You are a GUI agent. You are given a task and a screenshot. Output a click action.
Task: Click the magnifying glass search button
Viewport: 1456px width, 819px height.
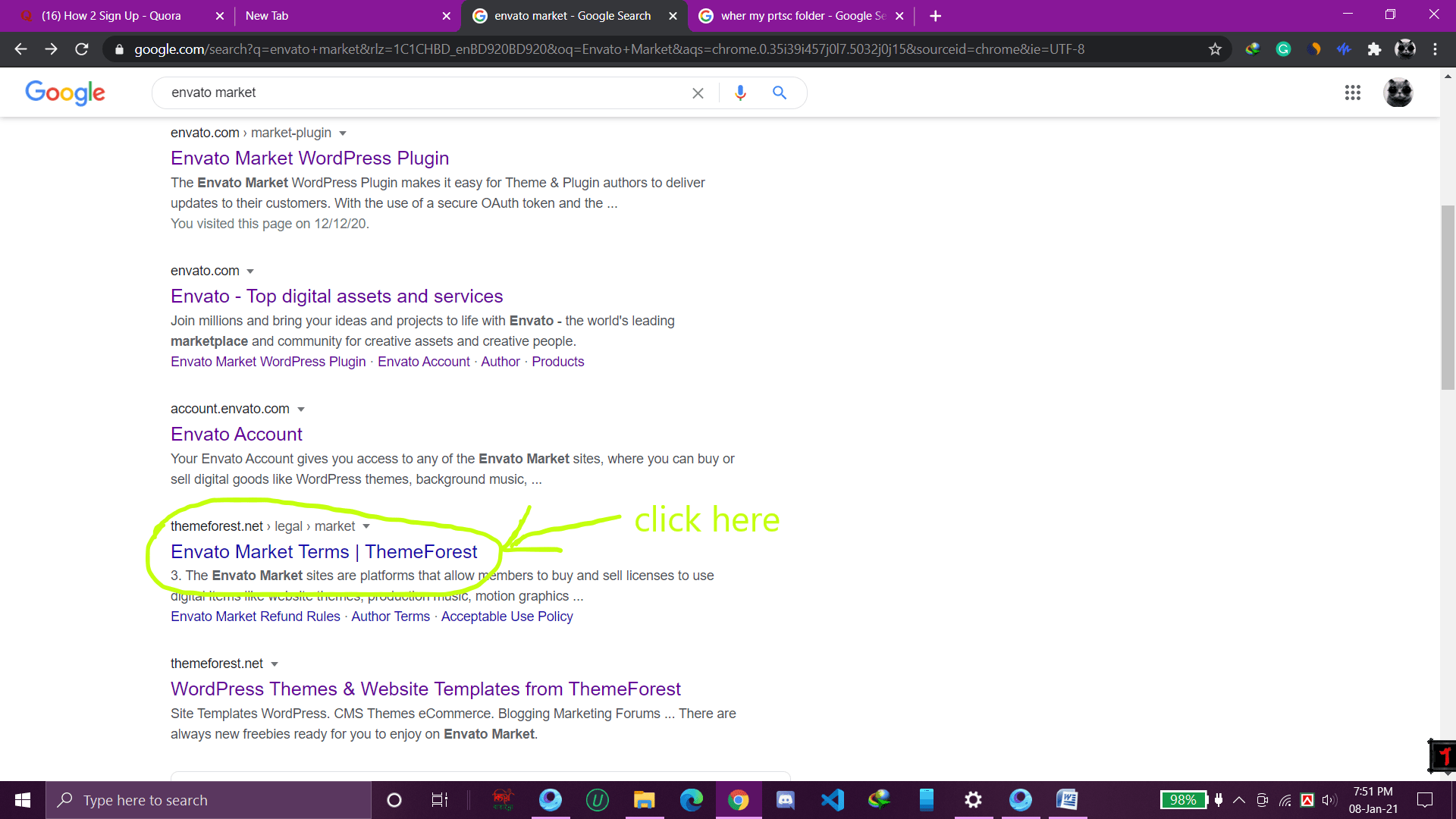(x=779, y=93)
